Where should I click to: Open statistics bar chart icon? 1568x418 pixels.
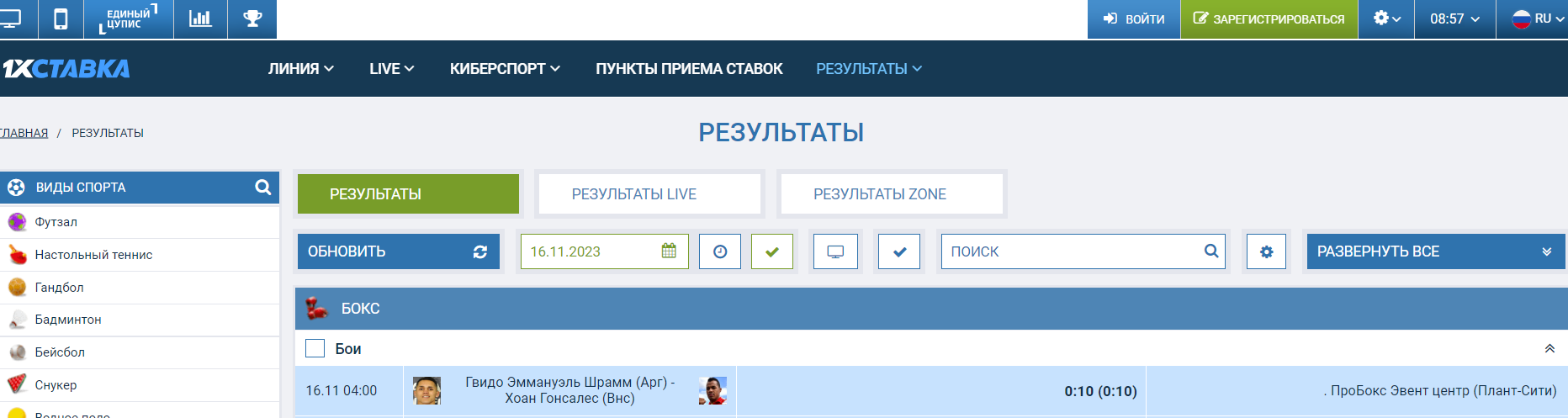(x=200, y=19)
